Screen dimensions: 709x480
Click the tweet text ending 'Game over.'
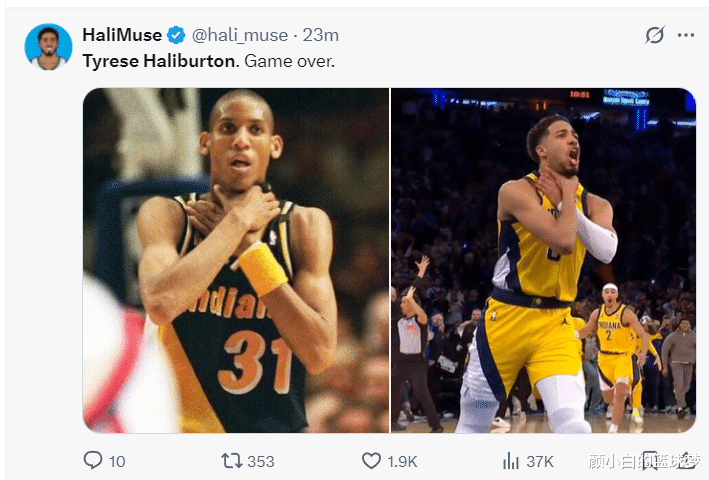point(208,61)
